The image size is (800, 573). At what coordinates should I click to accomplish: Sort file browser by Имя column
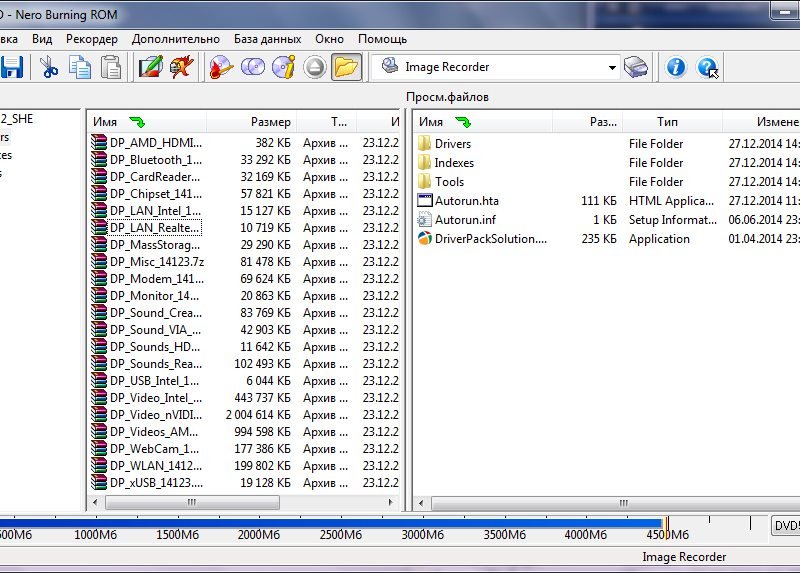[x=484, y=122]
